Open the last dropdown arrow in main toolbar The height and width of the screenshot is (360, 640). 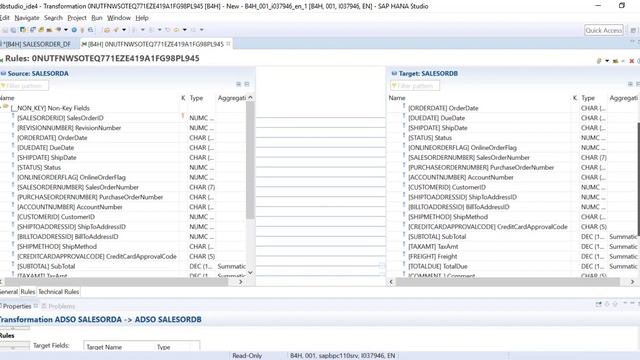(x=201, y=30)
